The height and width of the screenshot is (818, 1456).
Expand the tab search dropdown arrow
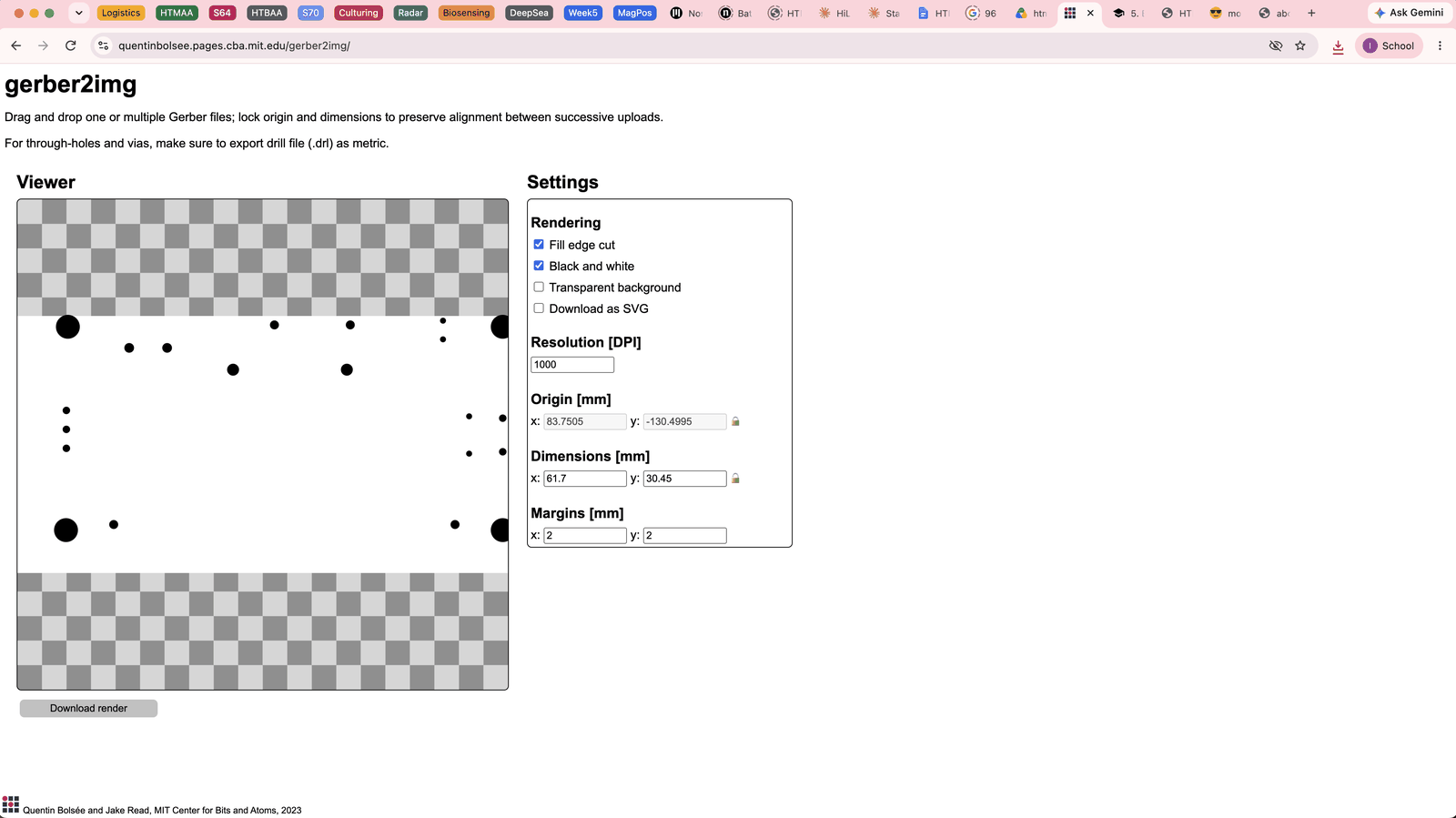(79, 13)
